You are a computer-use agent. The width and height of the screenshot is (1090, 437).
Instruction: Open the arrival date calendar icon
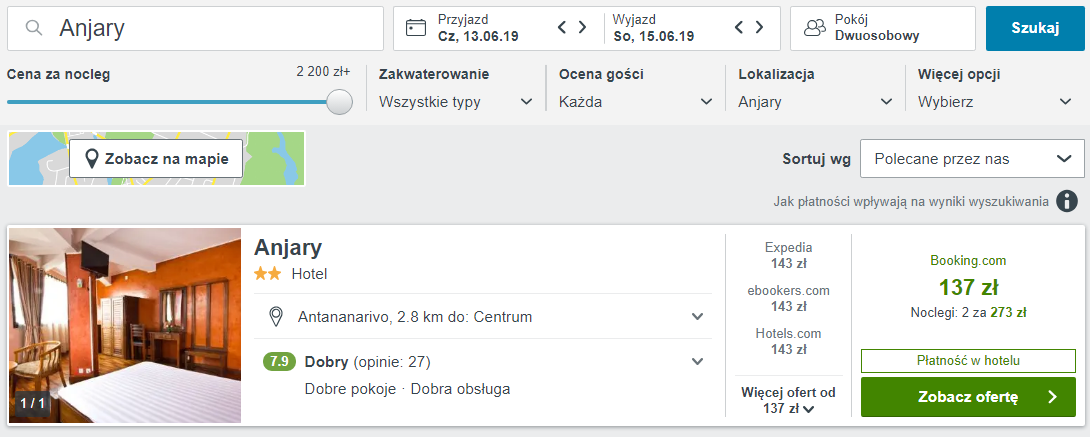[416, 28]
